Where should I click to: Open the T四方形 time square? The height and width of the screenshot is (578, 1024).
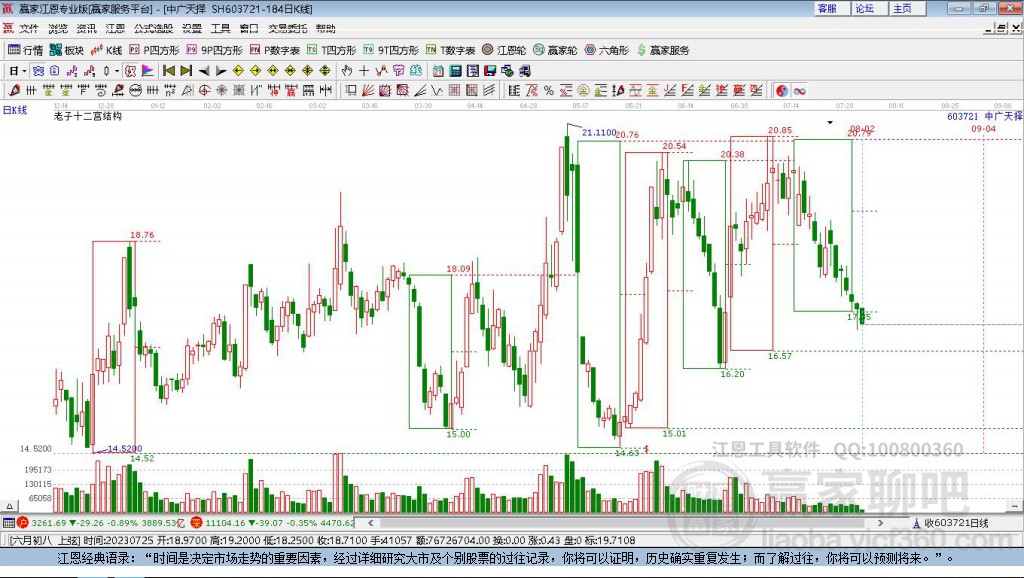tap(331, 50)
